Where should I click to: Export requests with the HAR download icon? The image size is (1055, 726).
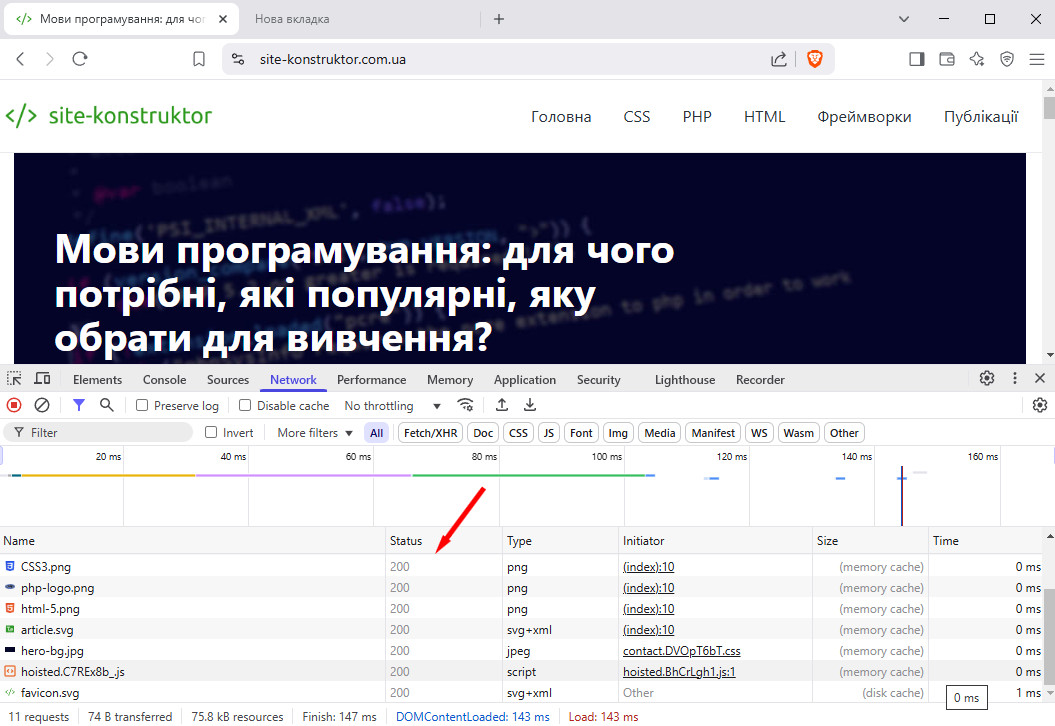coord(530,405)
